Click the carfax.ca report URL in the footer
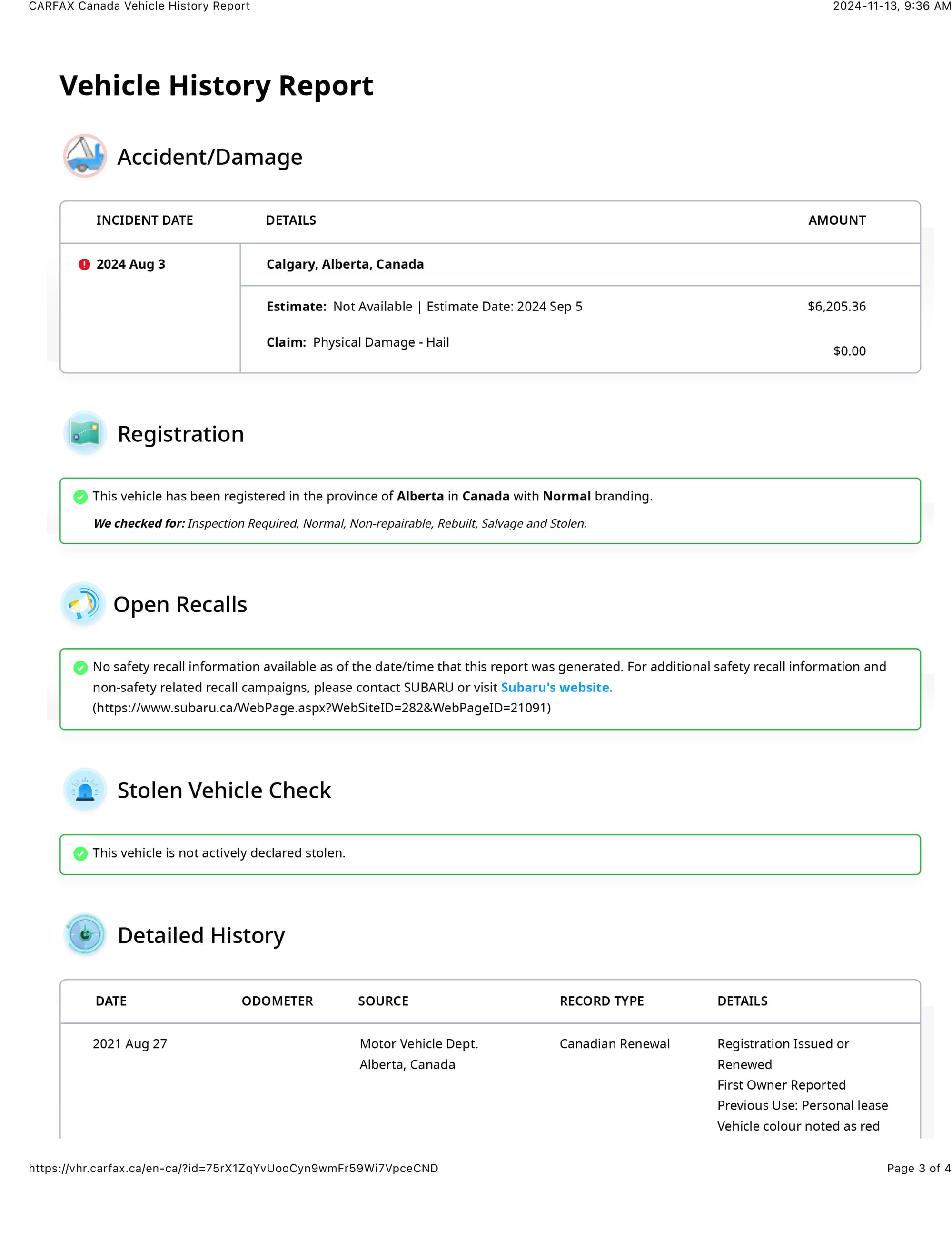Screen dimensions: 952x1241 coord(233,1168)
